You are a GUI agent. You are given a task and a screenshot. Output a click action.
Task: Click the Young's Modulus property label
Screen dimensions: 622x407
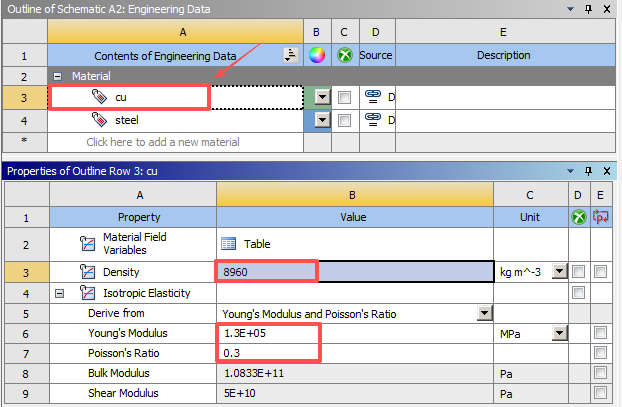click(x=128, y=333)
